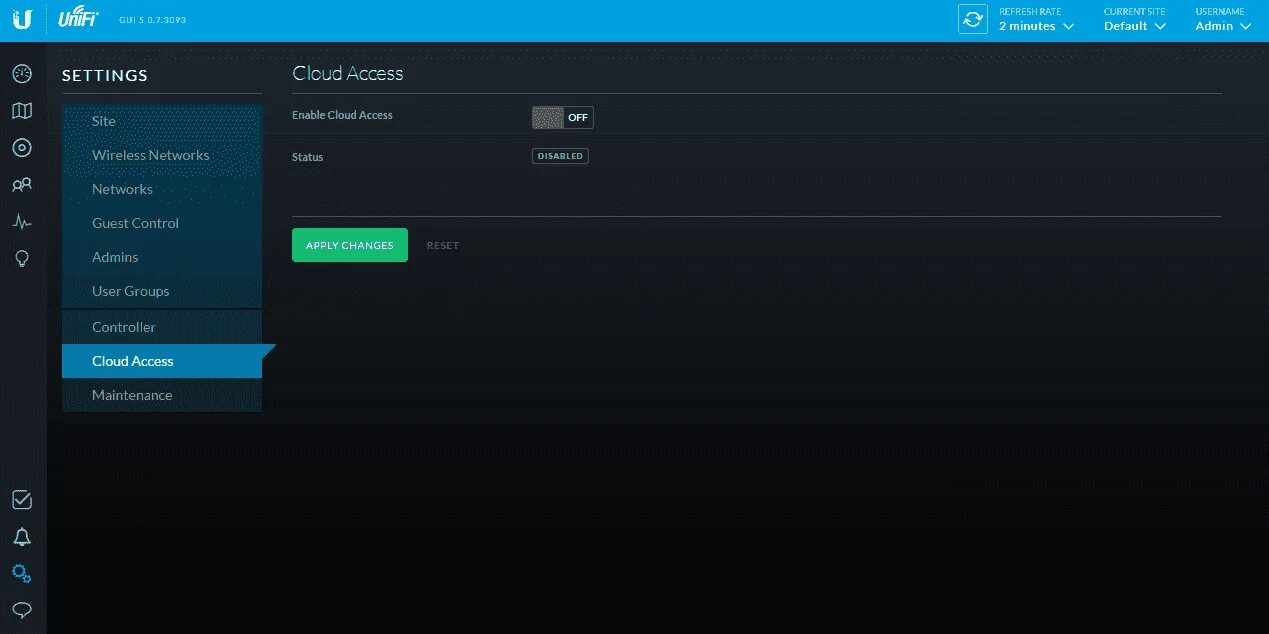Click the SETTINGS panel heading
The width and height of the screenshot is (1269, 634).
coord(105,75)
